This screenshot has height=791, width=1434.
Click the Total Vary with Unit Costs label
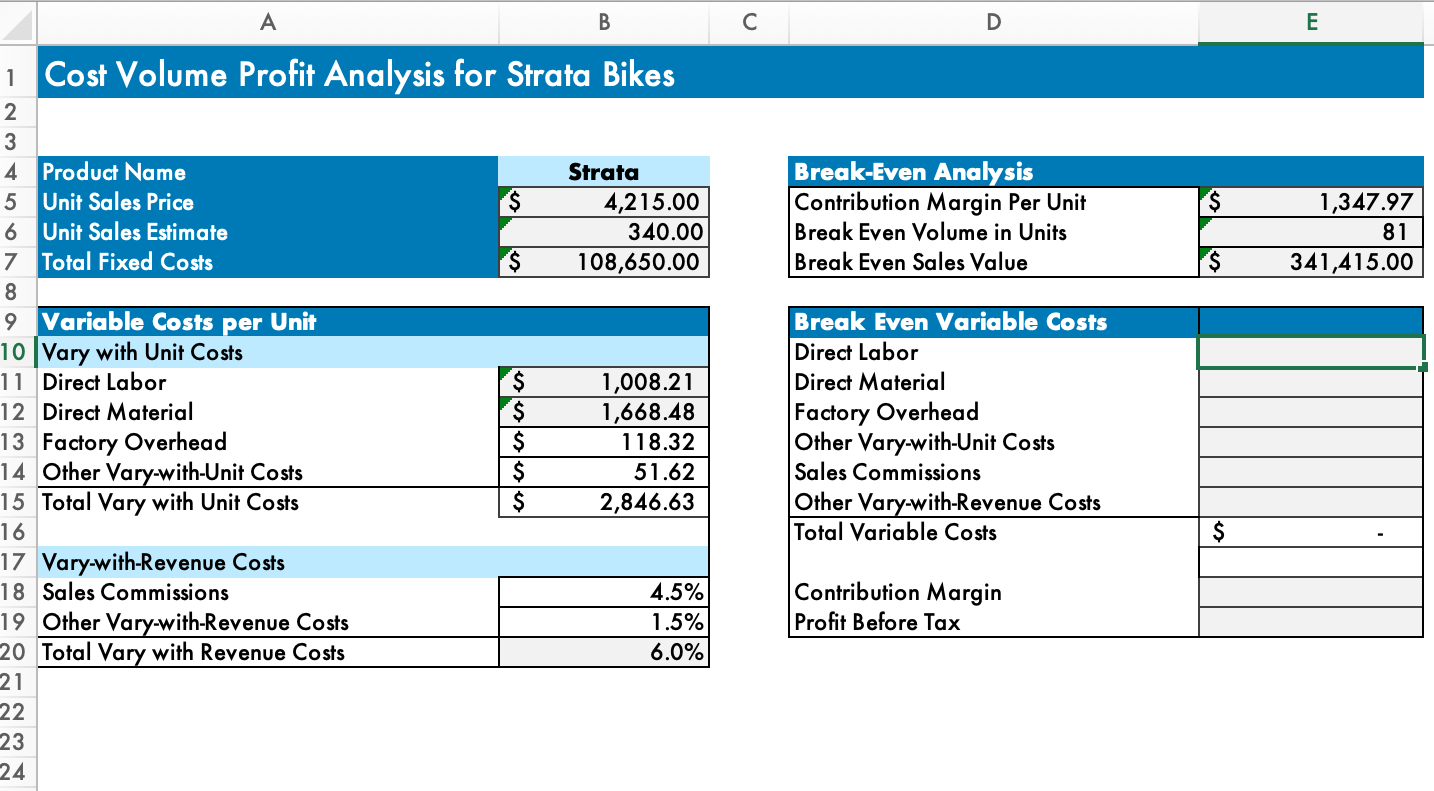[170, 502]
